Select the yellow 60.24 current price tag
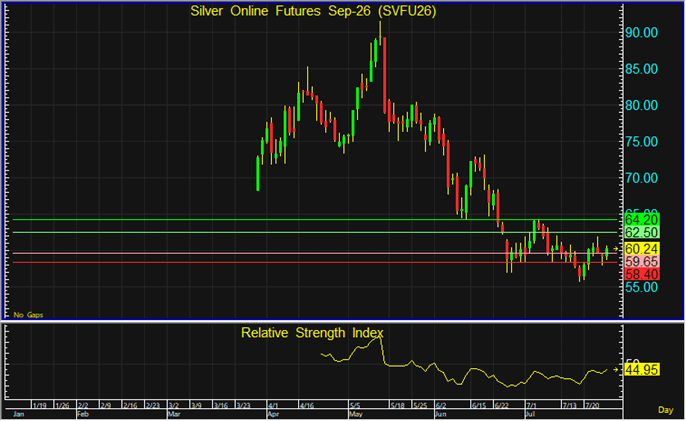This screenshot has width=686, height=421. pos(641,249)
